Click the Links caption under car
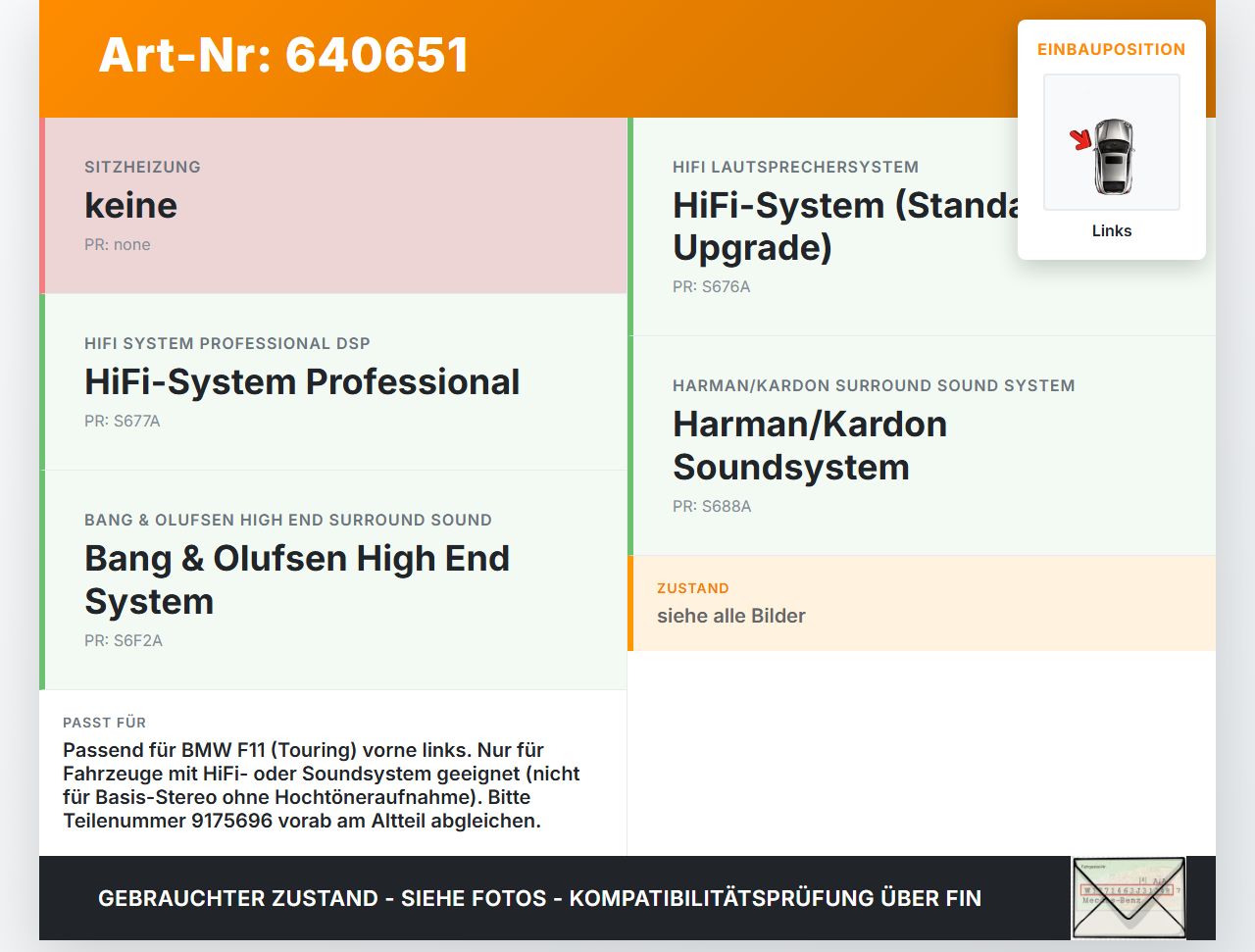1255x952 pixels. click(x=1112, y=230)
